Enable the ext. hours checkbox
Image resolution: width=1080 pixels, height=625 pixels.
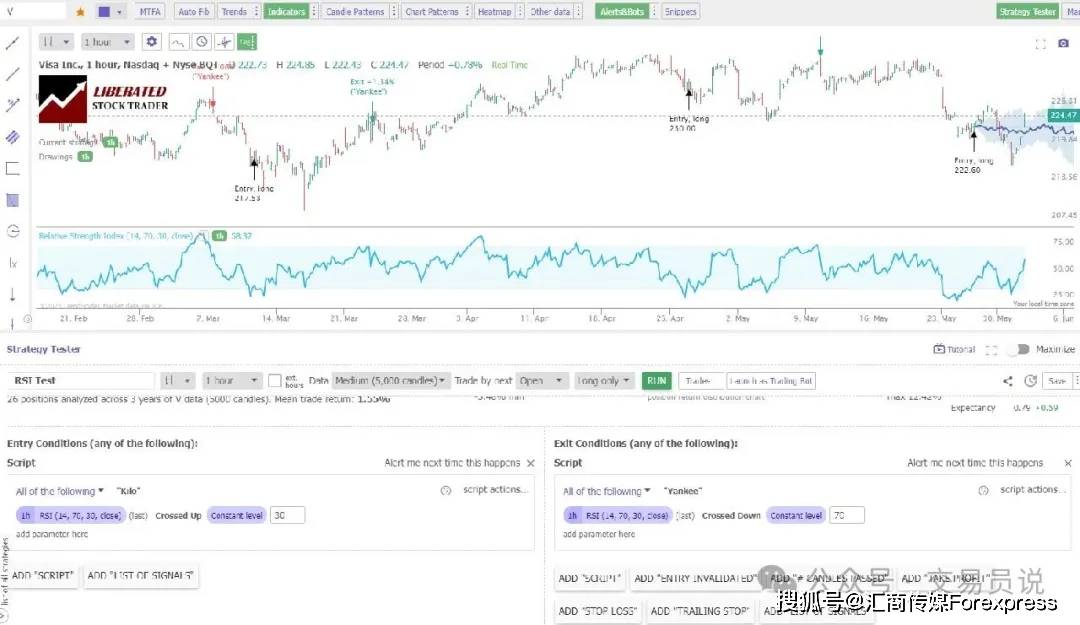point(274,381)
